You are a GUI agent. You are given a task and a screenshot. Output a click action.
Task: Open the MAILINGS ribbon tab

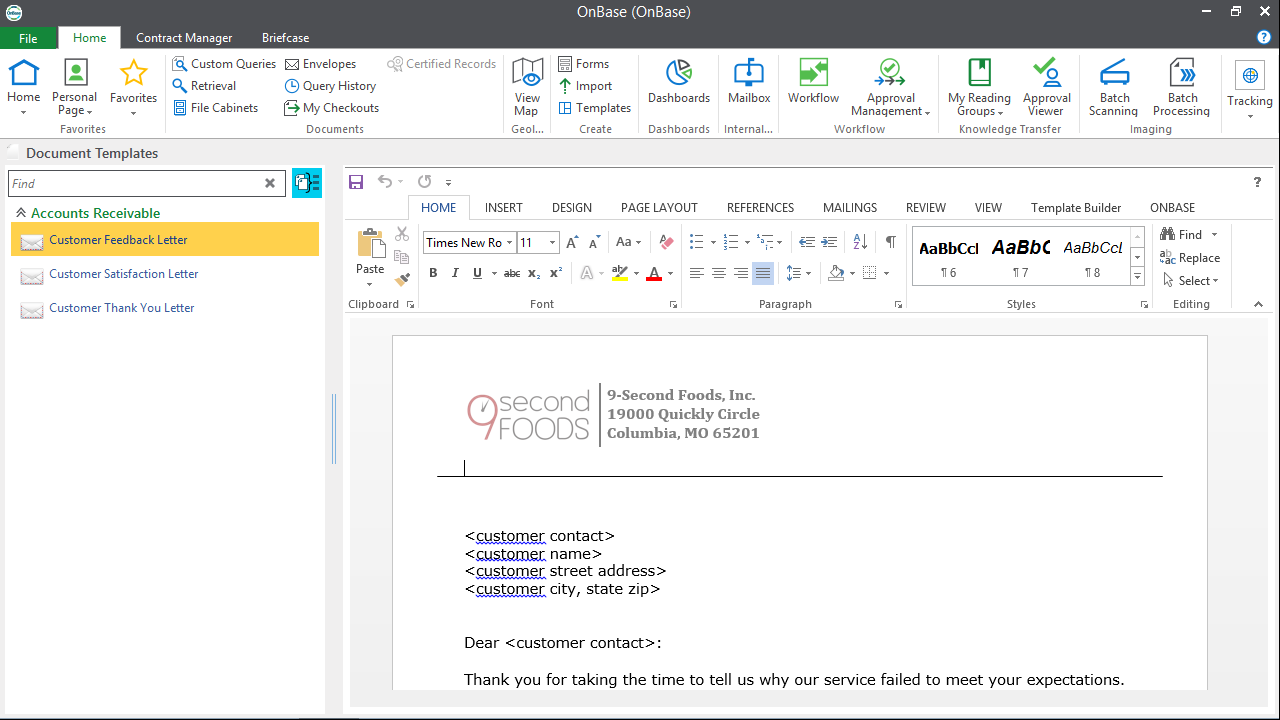tap(850, 208)
